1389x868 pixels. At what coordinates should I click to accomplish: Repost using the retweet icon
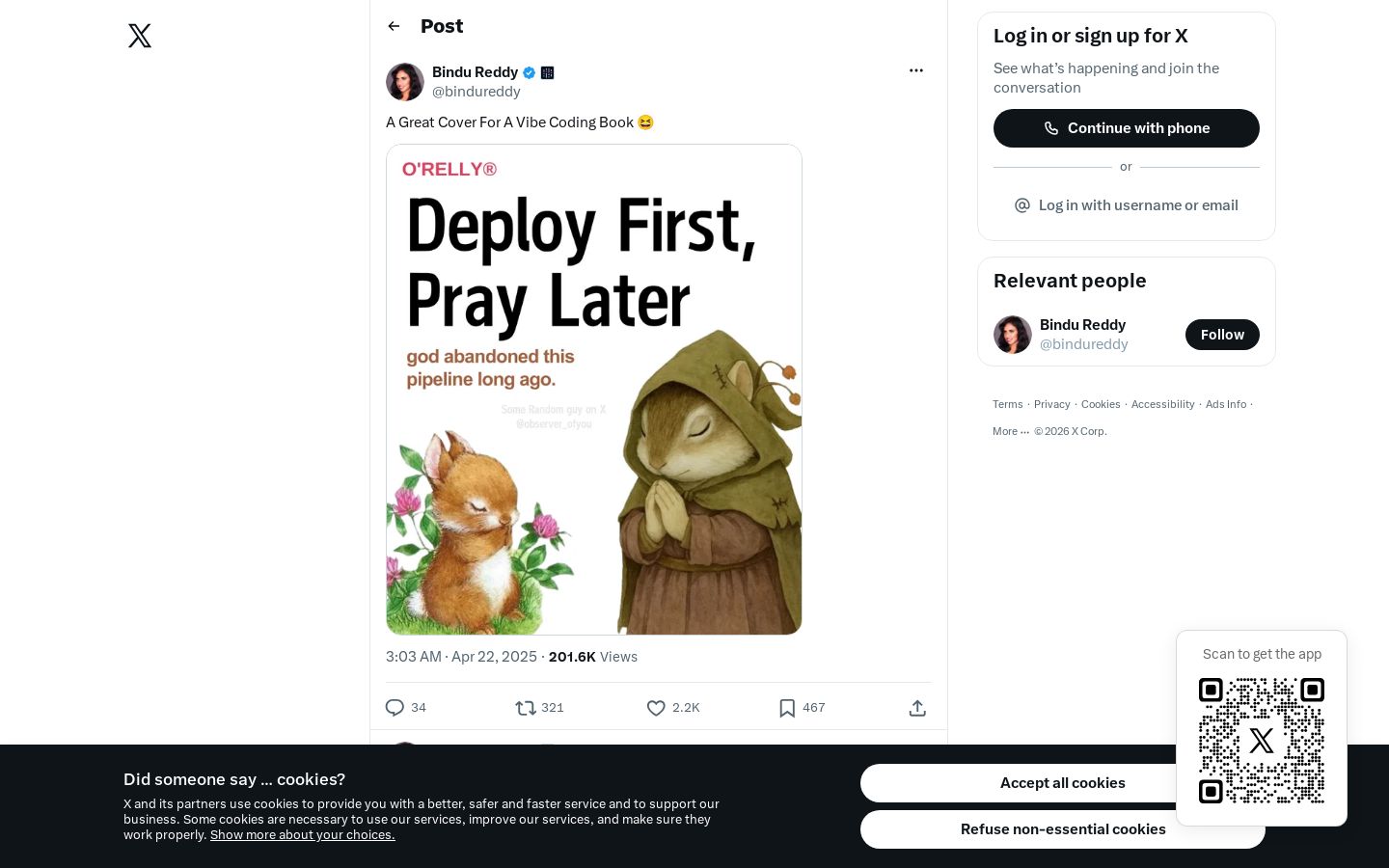coord(526,708)
